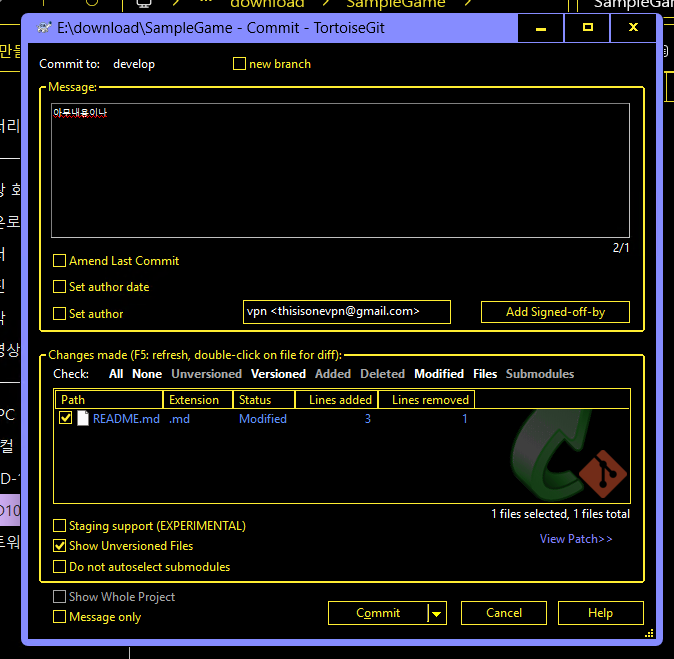Close the TortoiseGit Commit dialog

pyautogui.click(x=633, y=28)
